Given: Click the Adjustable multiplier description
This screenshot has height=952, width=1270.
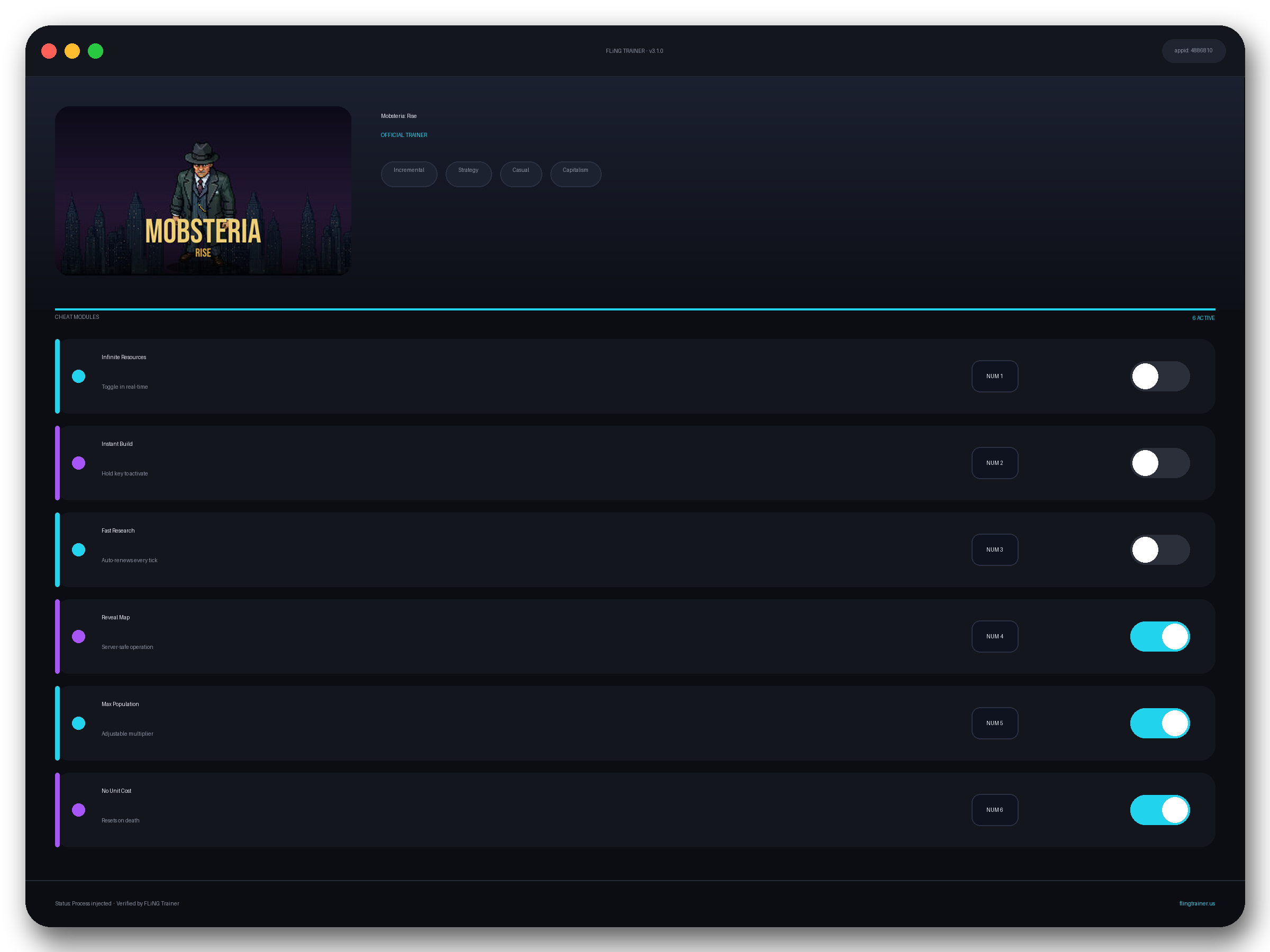Looking at the screenshot, I should [x=128, y=734].
